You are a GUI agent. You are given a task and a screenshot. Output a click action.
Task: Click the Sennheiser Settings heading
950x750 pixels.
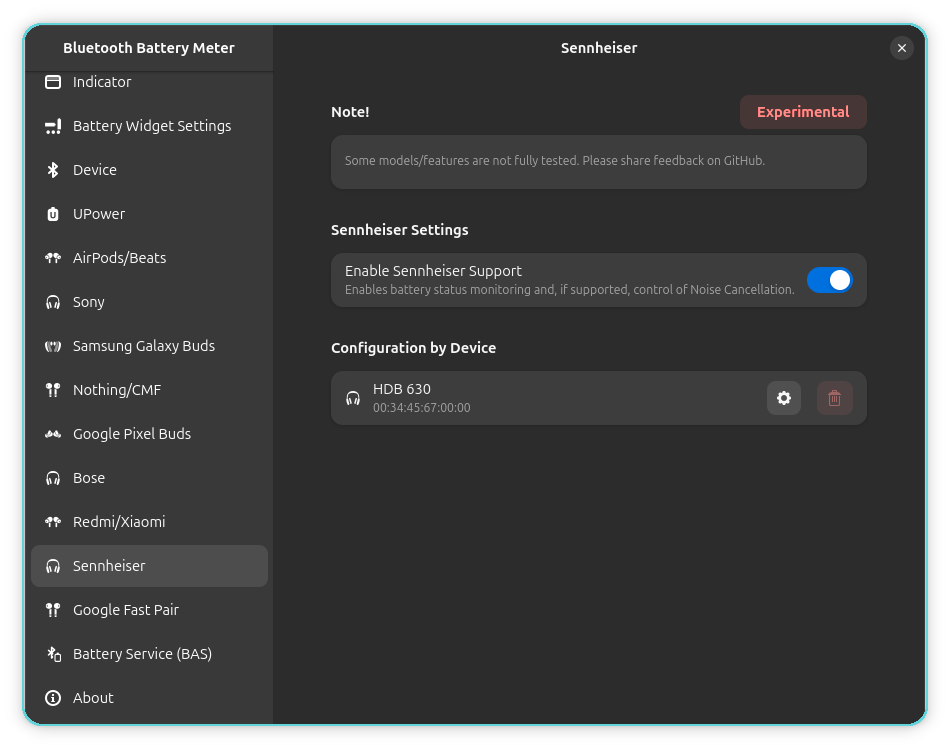tap(399, 230)
